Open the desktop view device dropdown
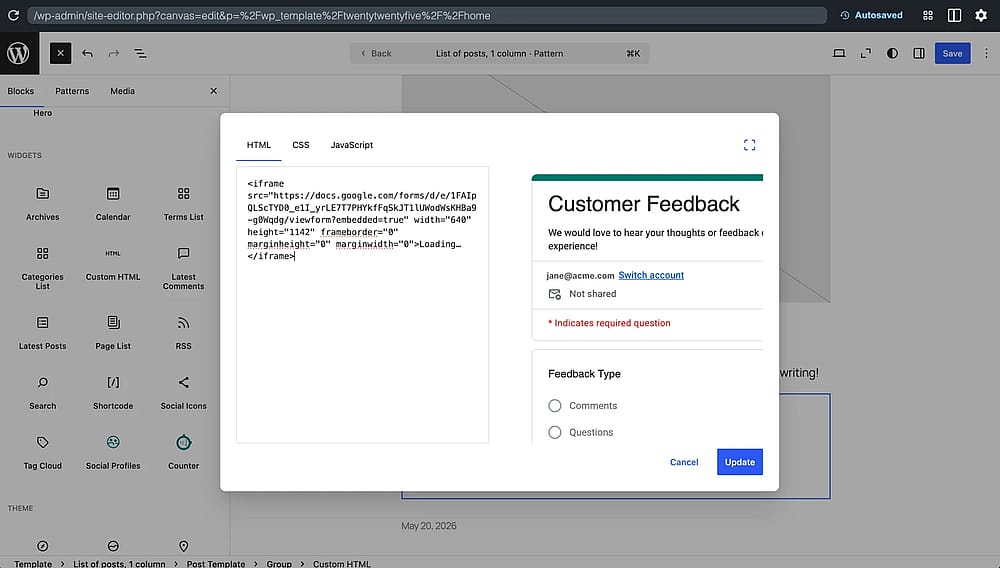This screenshot has height=568, width=1000. 839,54
